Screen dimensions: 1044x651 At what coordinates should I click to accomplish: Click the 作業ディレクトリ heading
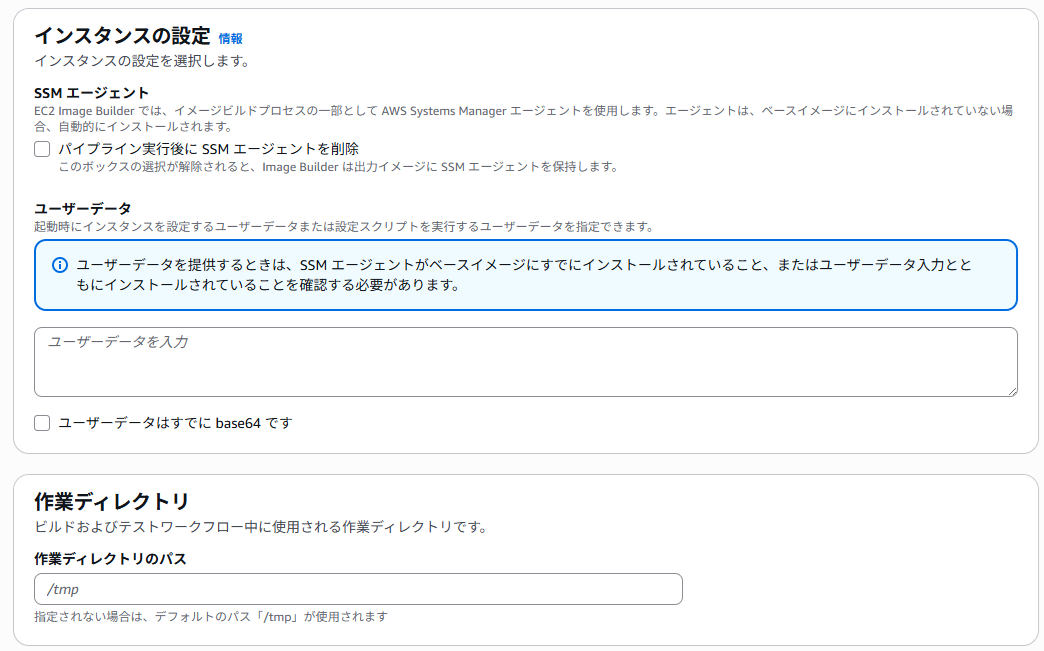(x=112, y=501)
